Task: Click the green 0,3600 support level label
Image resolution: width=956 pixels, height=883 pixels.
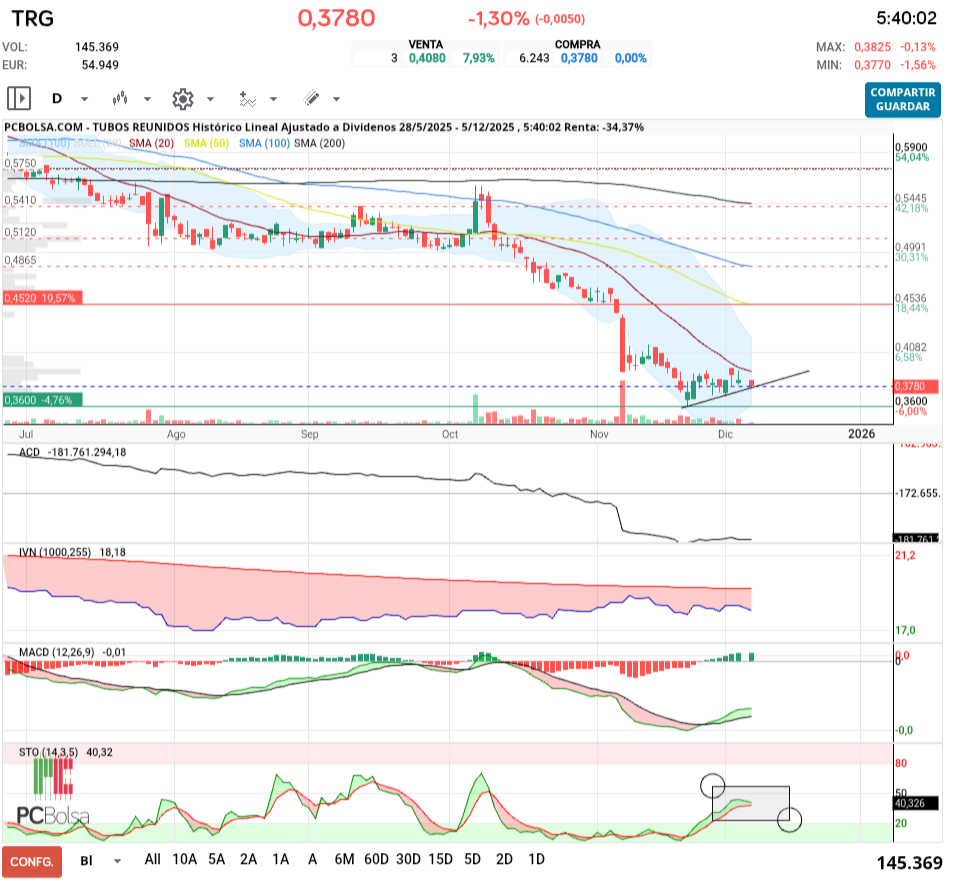Action: (41, 400)
